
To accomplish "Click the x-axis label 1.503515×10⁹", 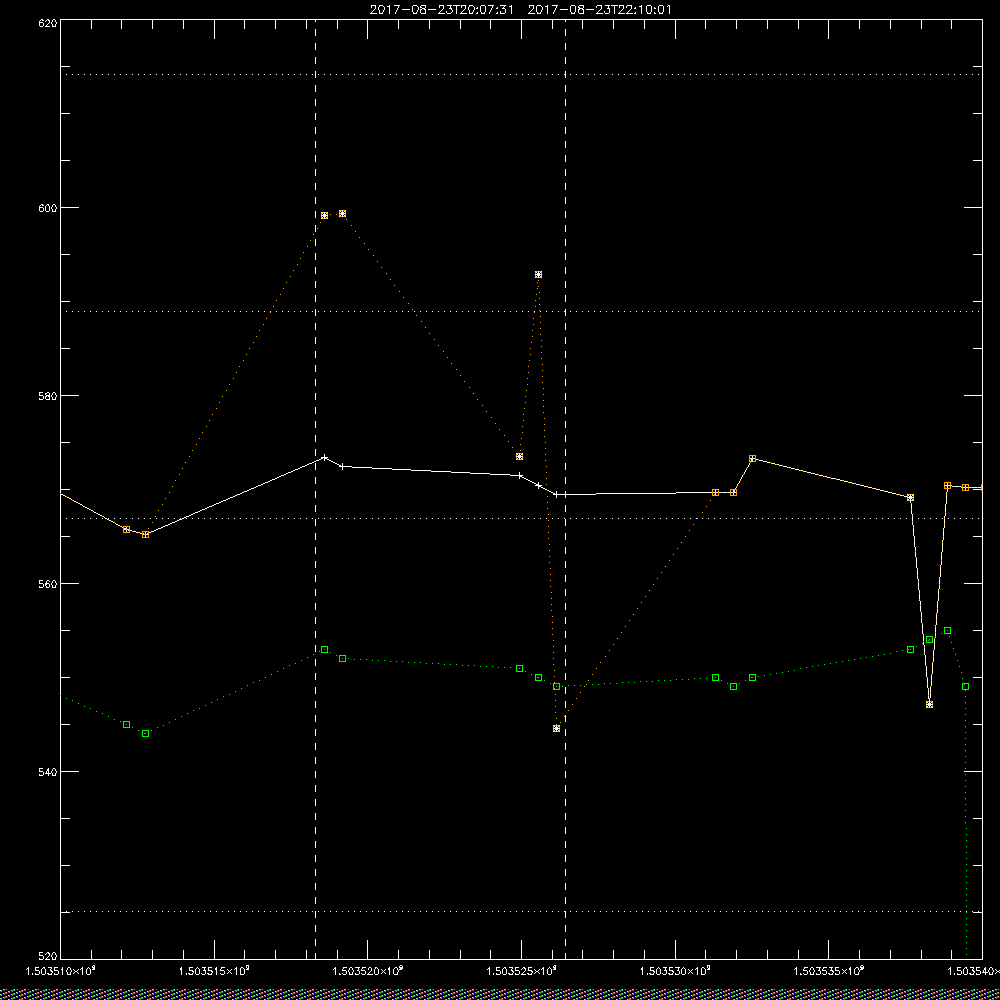I will click(214, 971).
